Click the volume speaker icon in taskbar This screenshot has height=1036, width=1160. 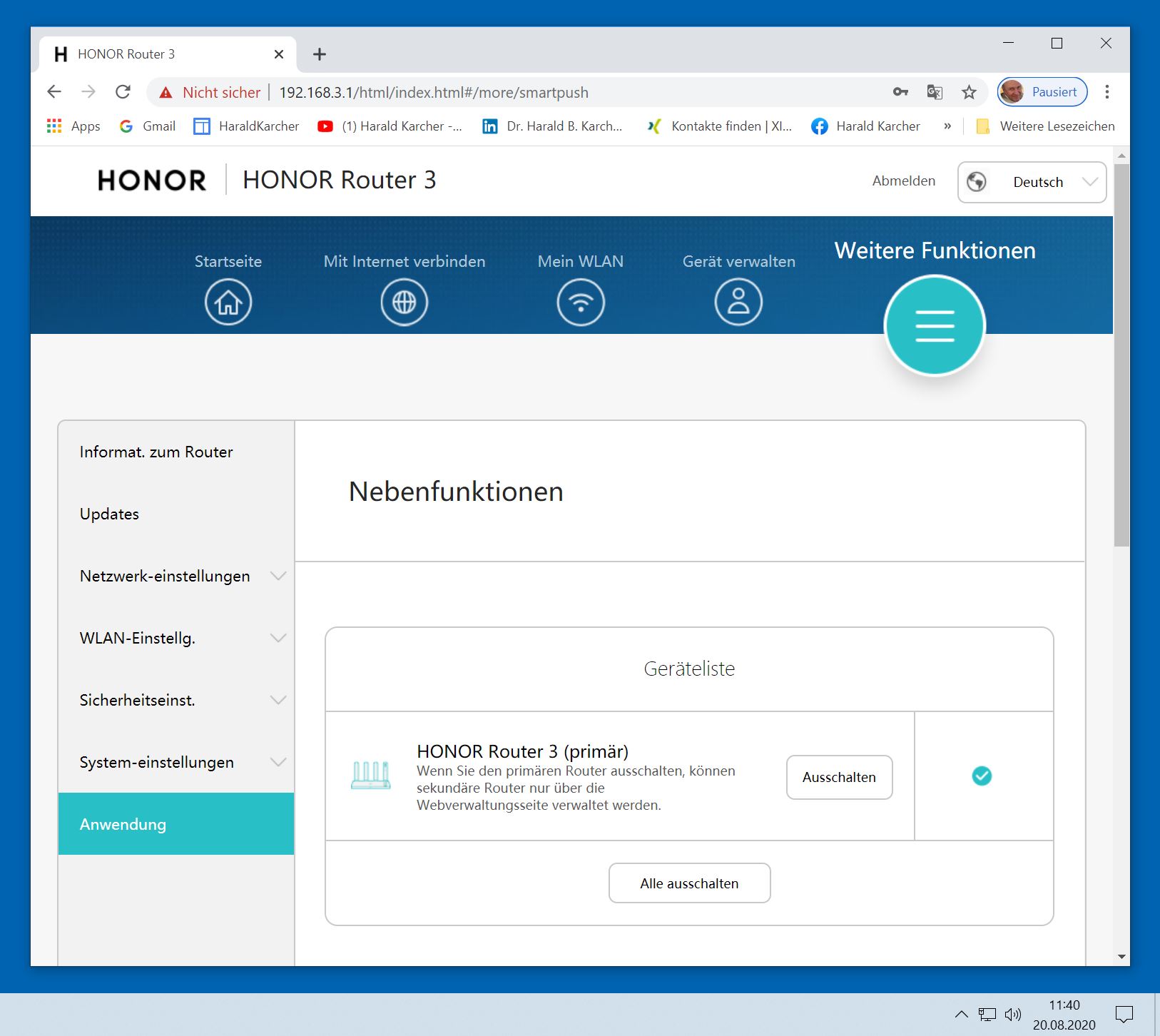click(1013, 1014)
